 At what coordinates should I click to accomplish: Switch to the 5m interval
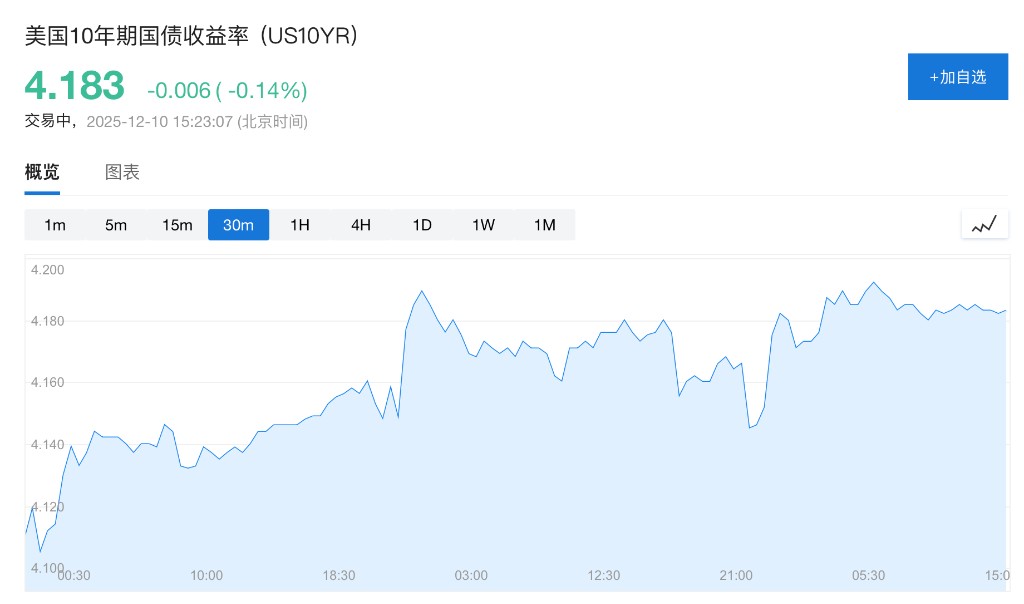116,225
